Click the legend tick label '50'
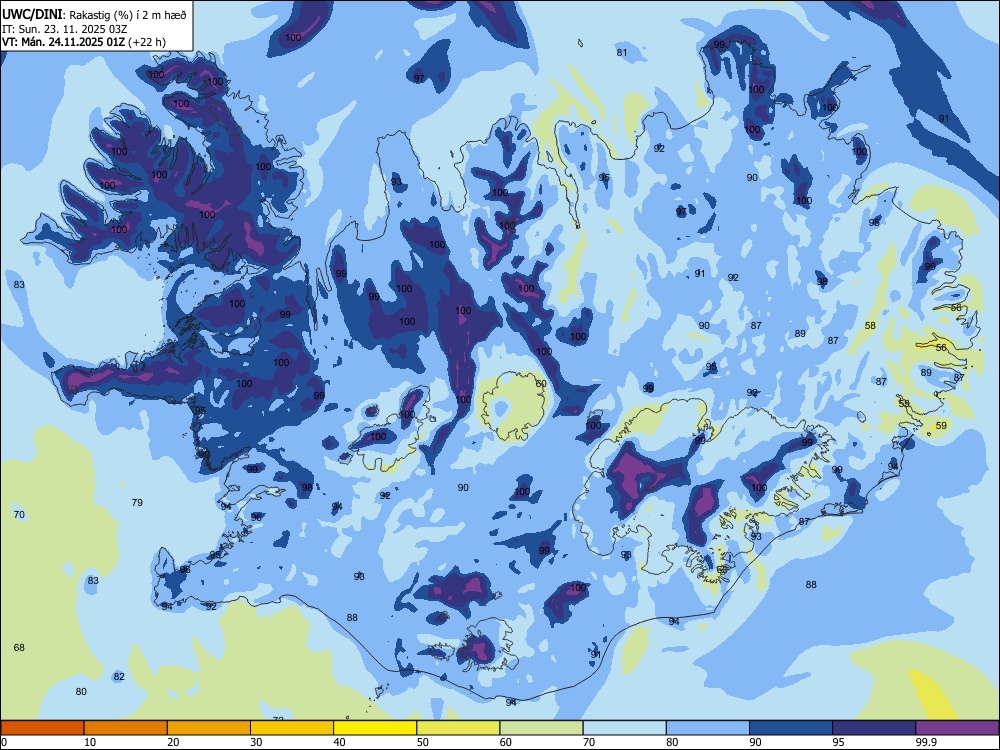This screenshot has height=750, width=1000. point(422,742)
